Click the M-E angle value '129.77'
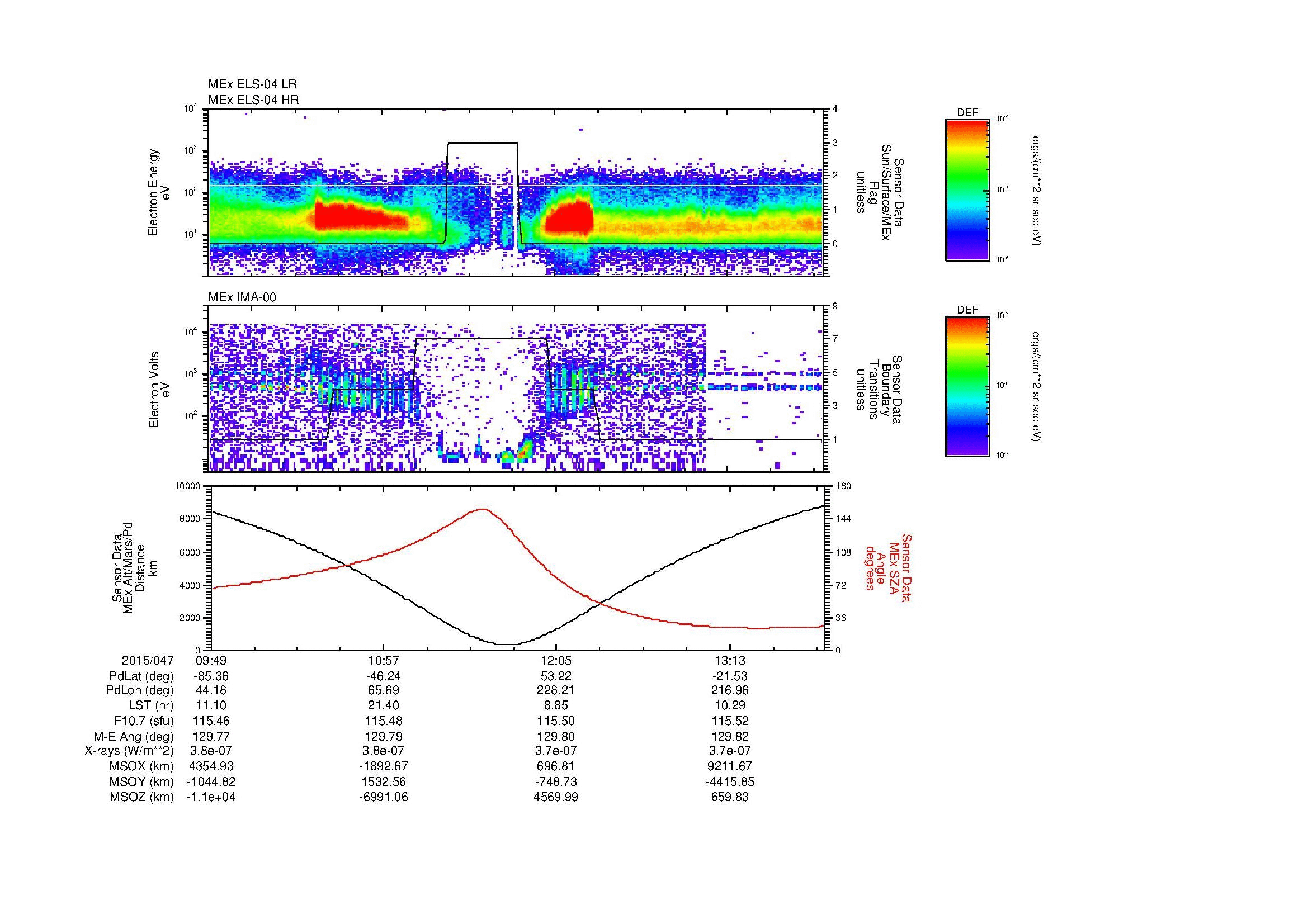The height and width of the screenshot is (924, 1308). pos(211,737)
